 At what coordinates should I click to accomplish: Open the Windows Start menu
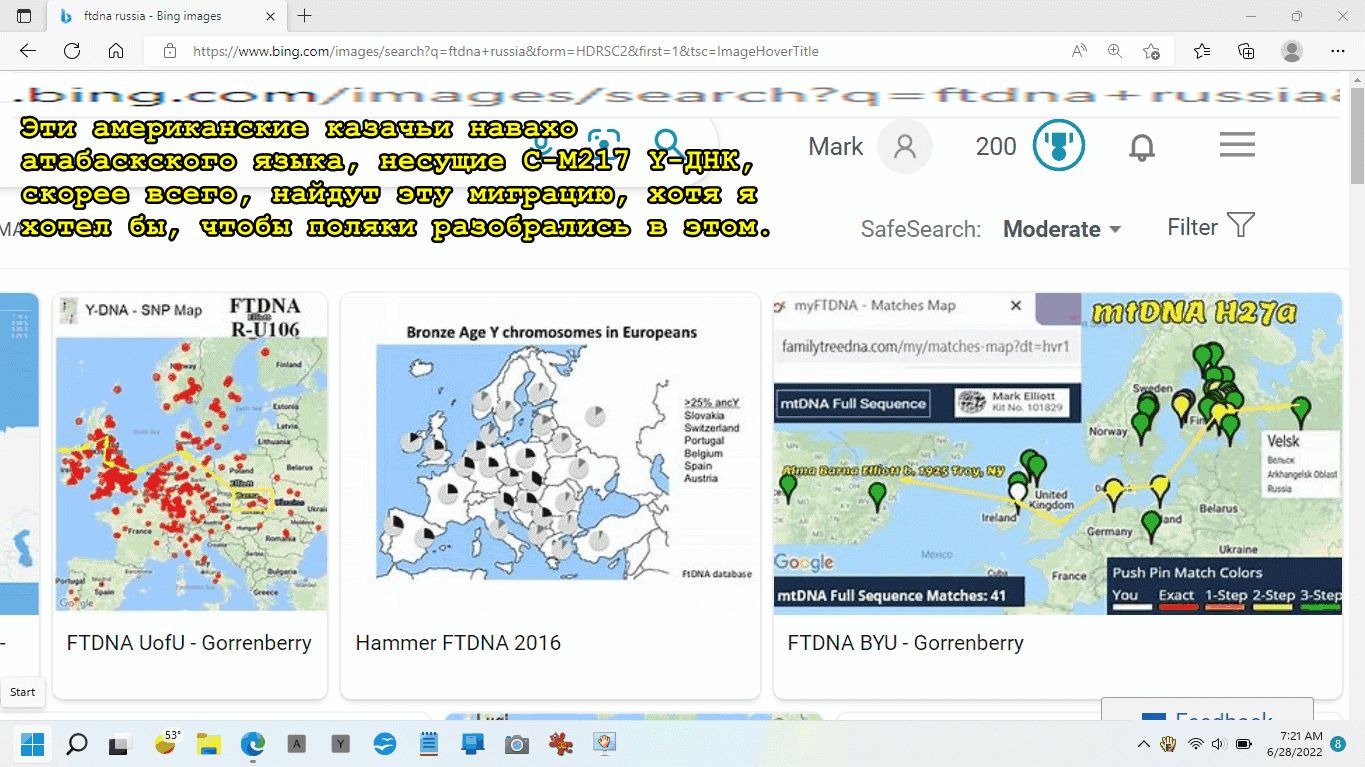pyautogui.click(x=32, y=744)
